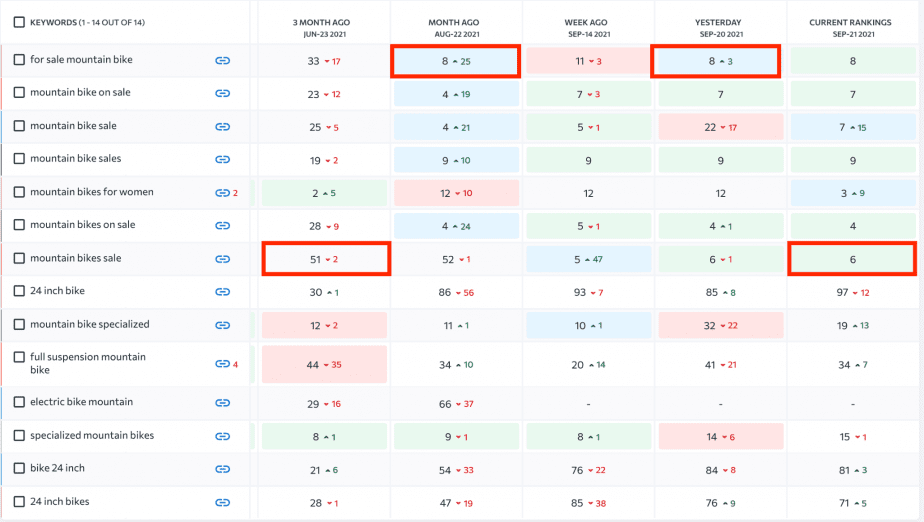924x522 pixels.
Task: Open link icon for 'electric bike mountain'
Action: [222, 403]
